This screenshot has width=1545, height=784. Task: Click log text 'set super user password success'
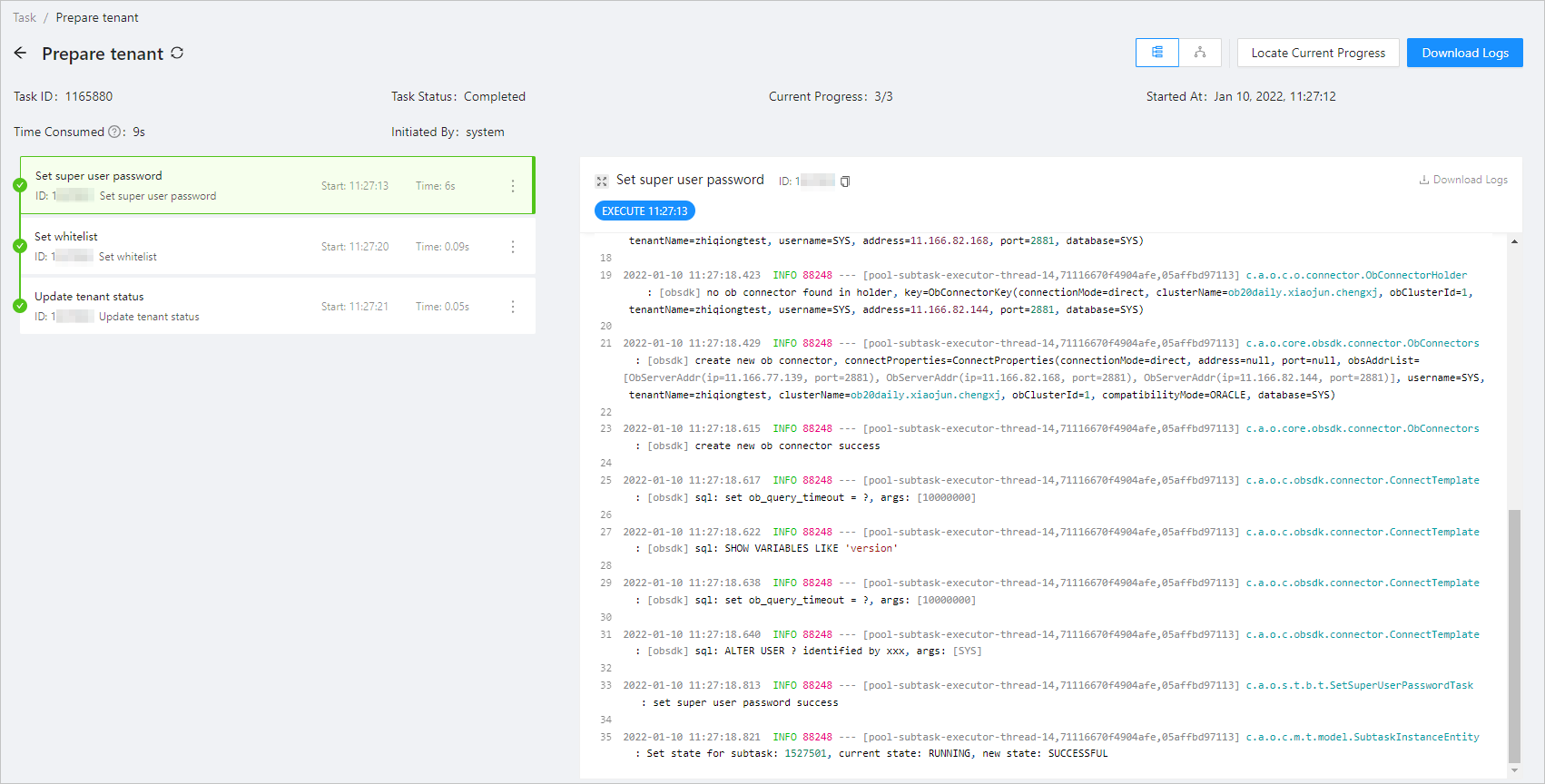coord(745,702)
